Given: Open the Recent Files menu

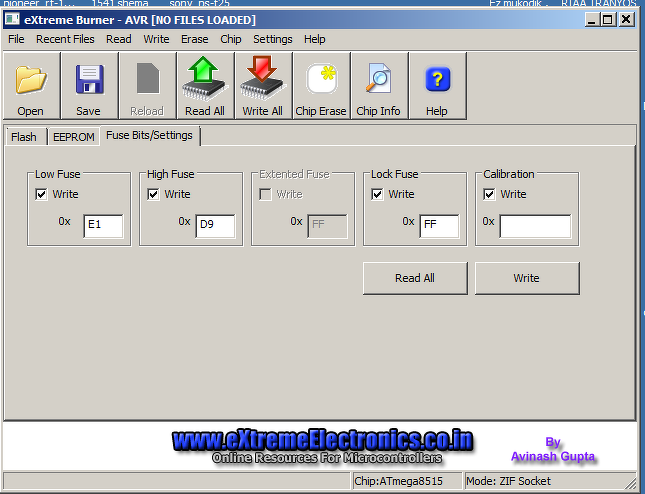Looking at the screenshot, I should tap(65, 39).
